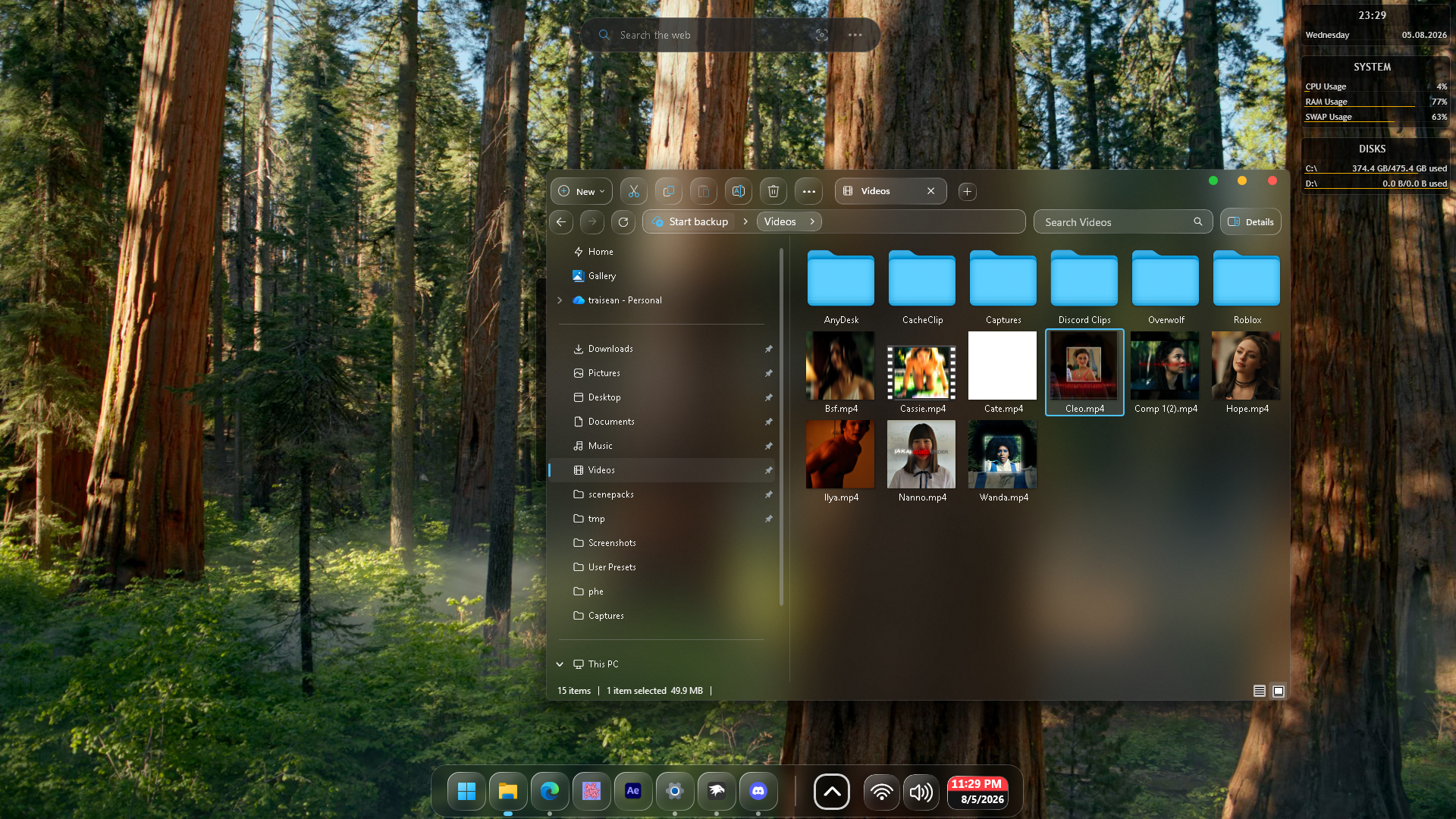
Task: Collapse the This PC section
Action: 560,664
